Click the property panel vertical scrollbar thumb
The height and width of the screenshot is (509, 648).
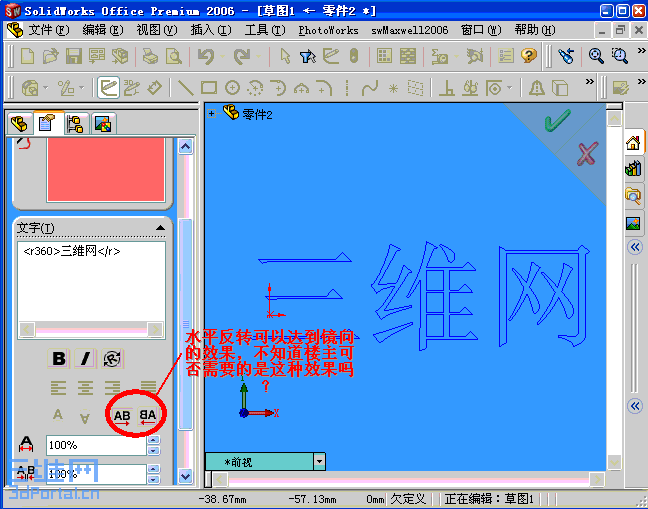point(185,324)
